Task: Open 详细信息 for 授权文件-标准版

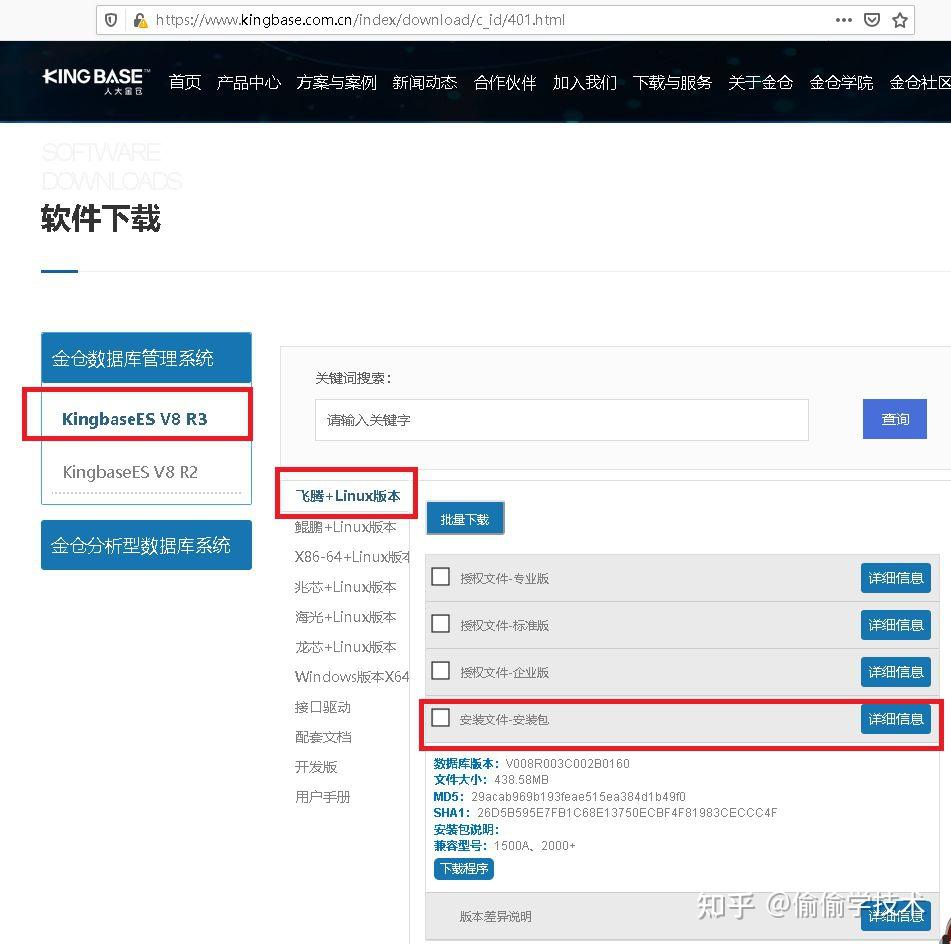Action: click(x=895, y=625)
